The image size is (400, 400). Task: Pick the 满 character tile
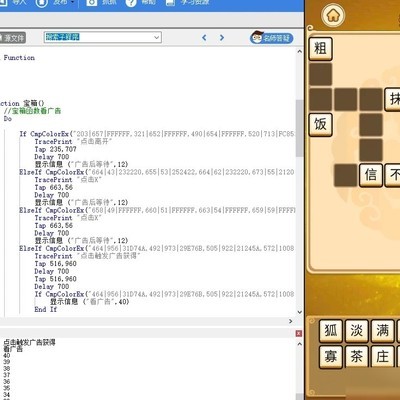[382, 331]
